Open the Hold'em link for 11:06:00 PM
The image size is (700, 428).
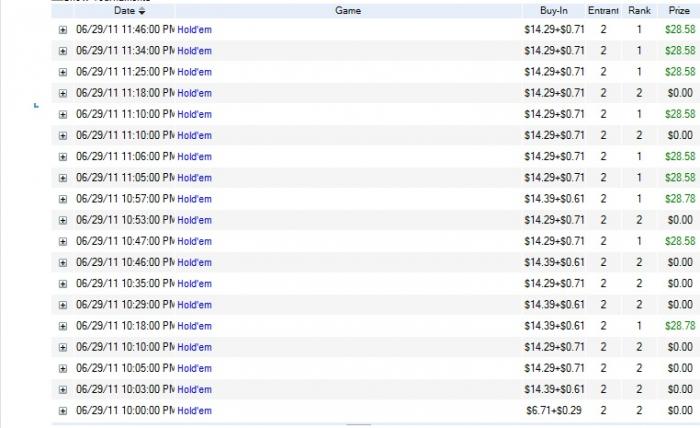click(194, 157)
